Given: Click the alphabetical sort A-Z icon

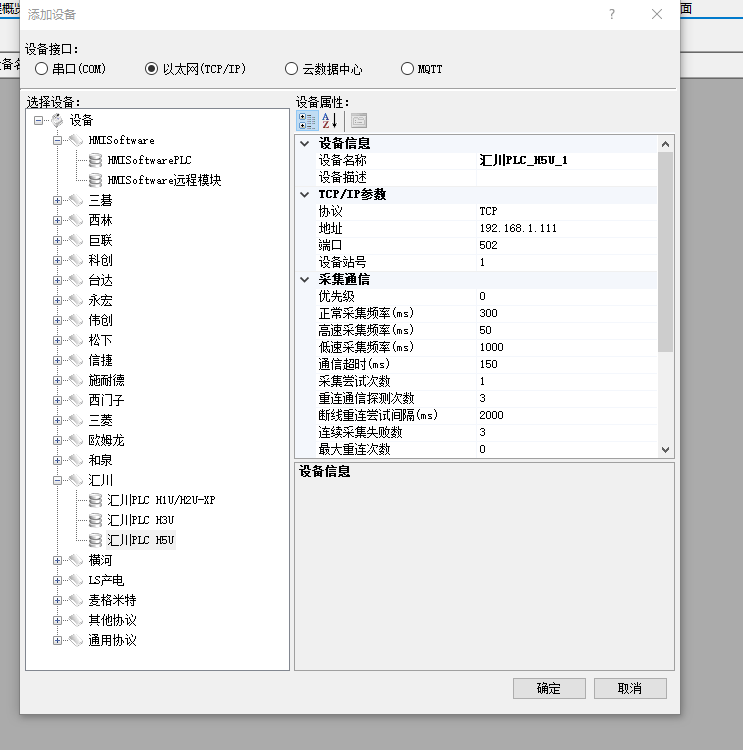Looking at the screenshot, I should (x=330, y=121).
